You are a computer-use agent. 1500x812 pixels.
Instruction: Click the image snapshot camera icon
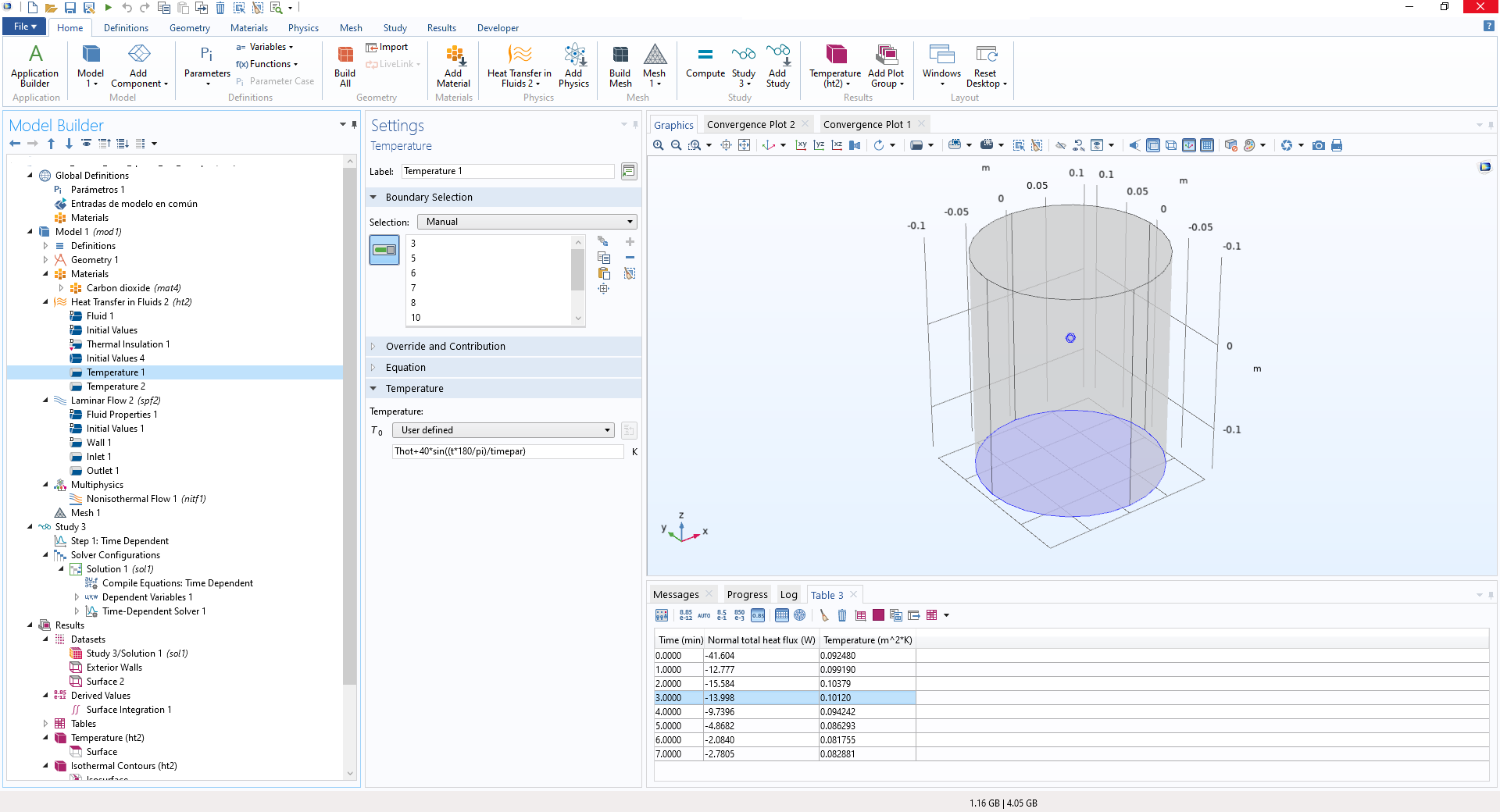click(x=1319, y=145)
